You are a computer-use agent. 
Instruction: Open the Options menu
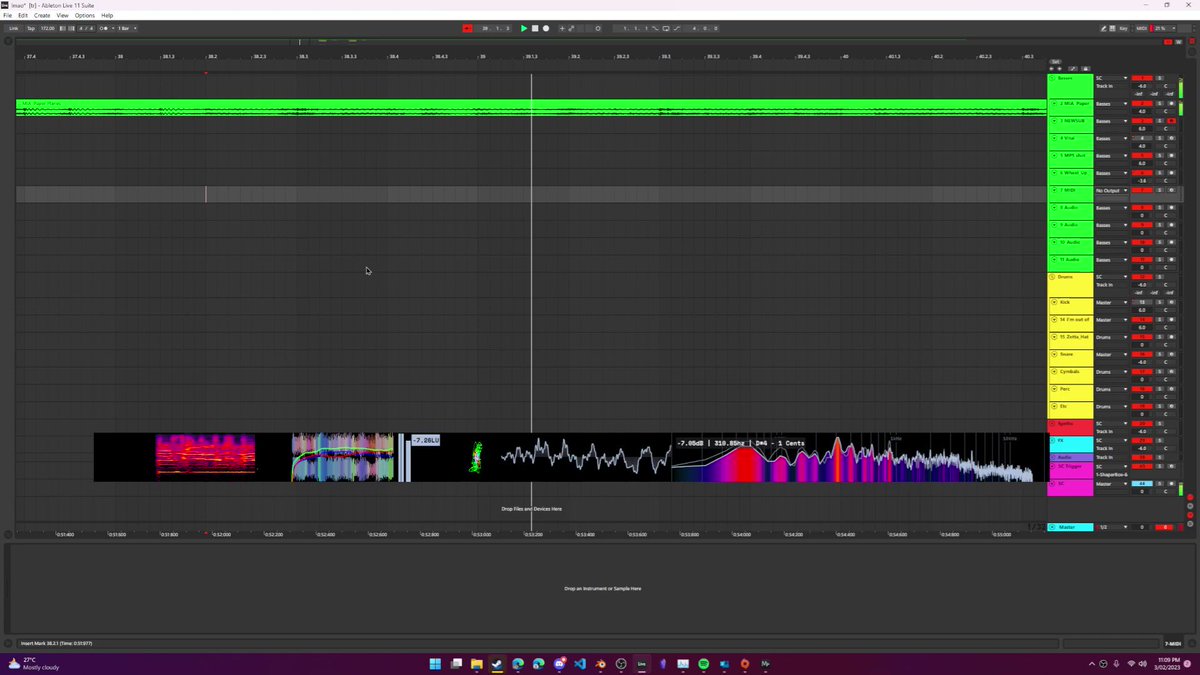point(84,15)
